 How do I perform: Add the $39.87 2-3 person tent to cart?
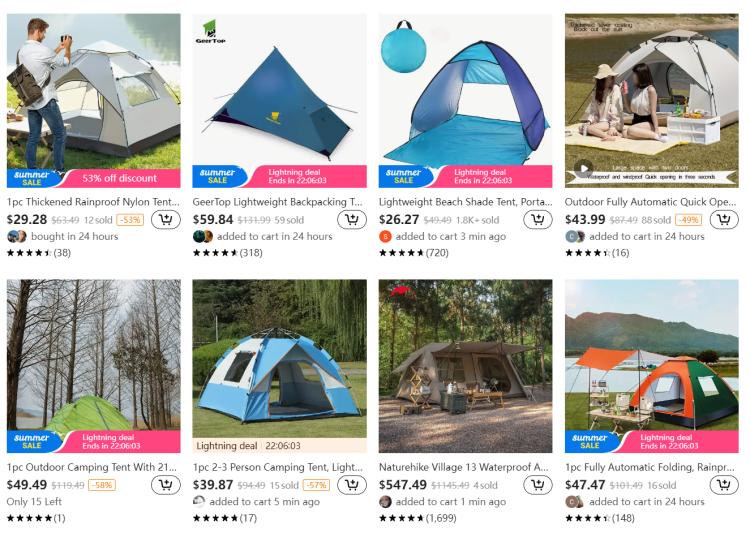pos(352,485)
